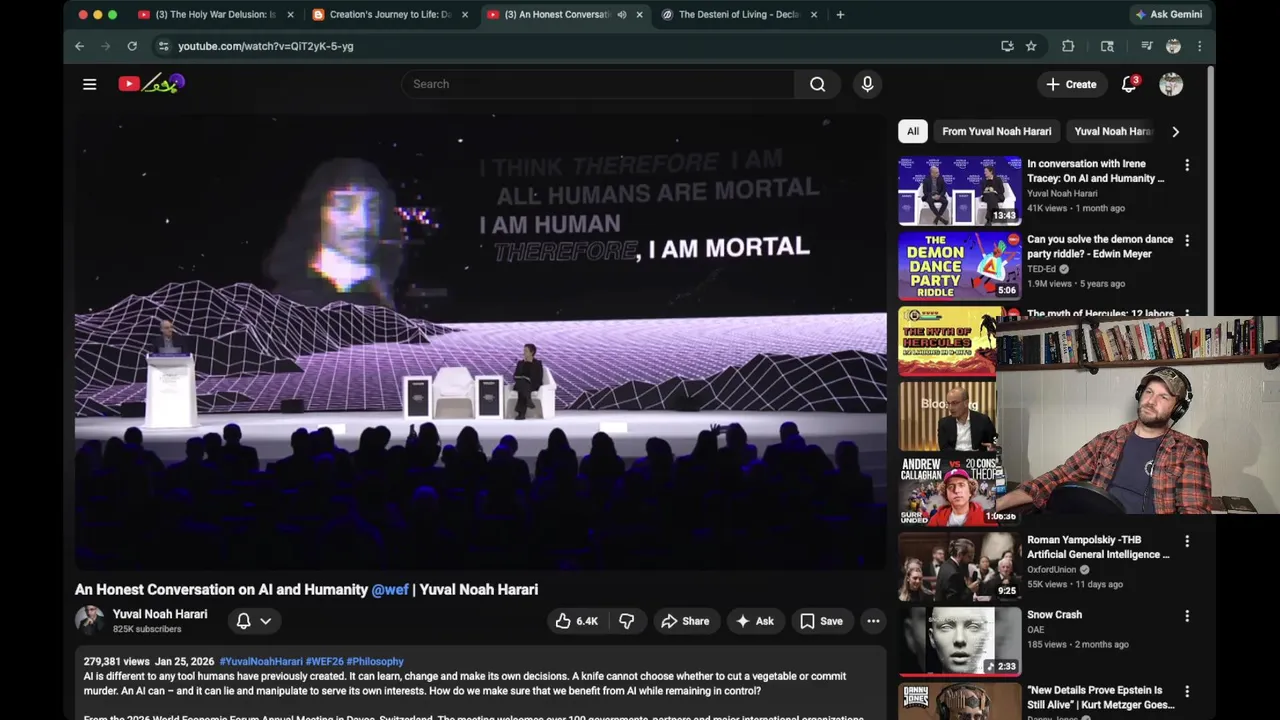Screen dimensions: 1280x720
Task: Toggle notification bell for Yuval Noah Harari
Action: pos(243,621)
